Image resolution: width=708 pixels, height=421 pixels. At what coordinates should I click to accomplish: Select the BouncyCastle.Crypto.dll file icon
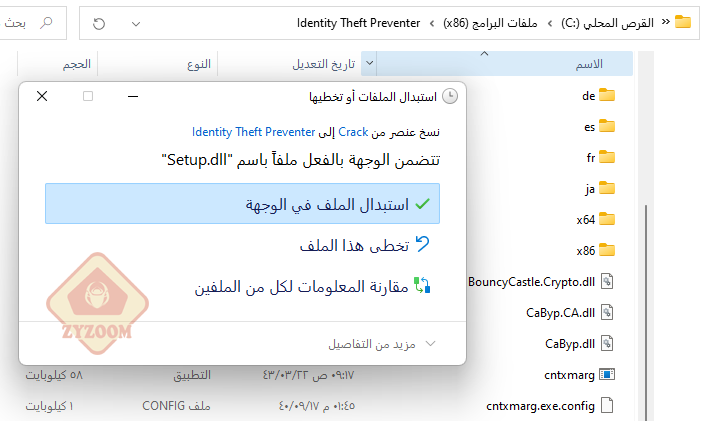607,281
